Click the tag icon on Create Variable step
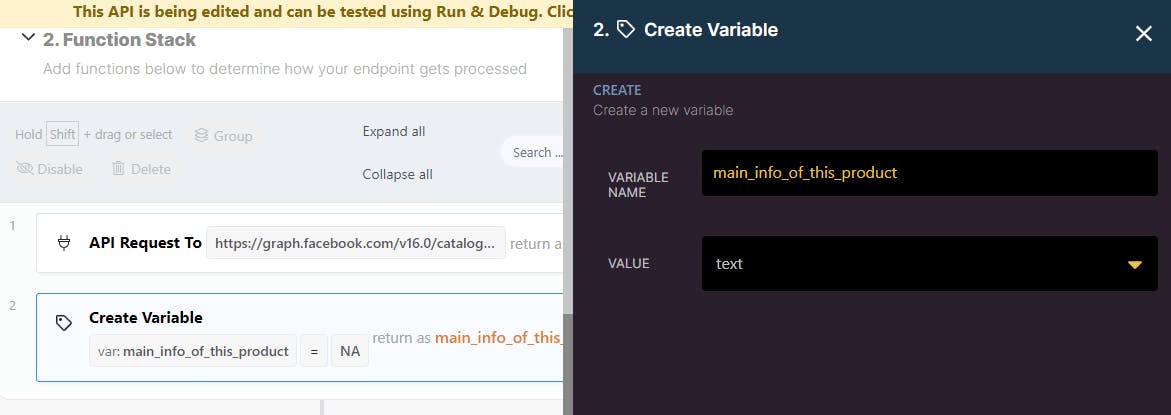Viewport: 1171px width, 415px height. 63,322
